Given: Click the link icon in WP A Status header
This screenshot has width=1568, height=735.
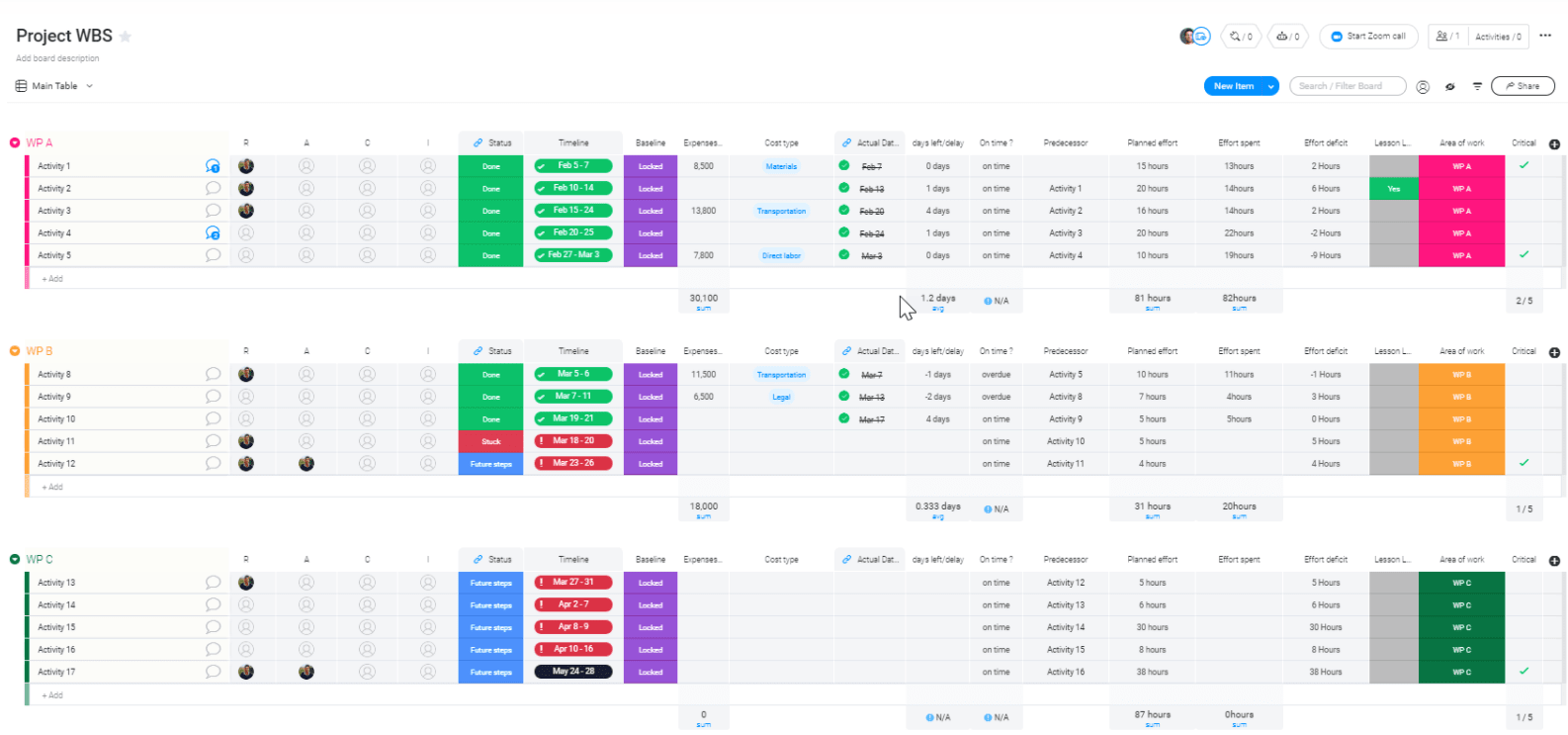Looking at the screenshot, I should click(479, 143).
